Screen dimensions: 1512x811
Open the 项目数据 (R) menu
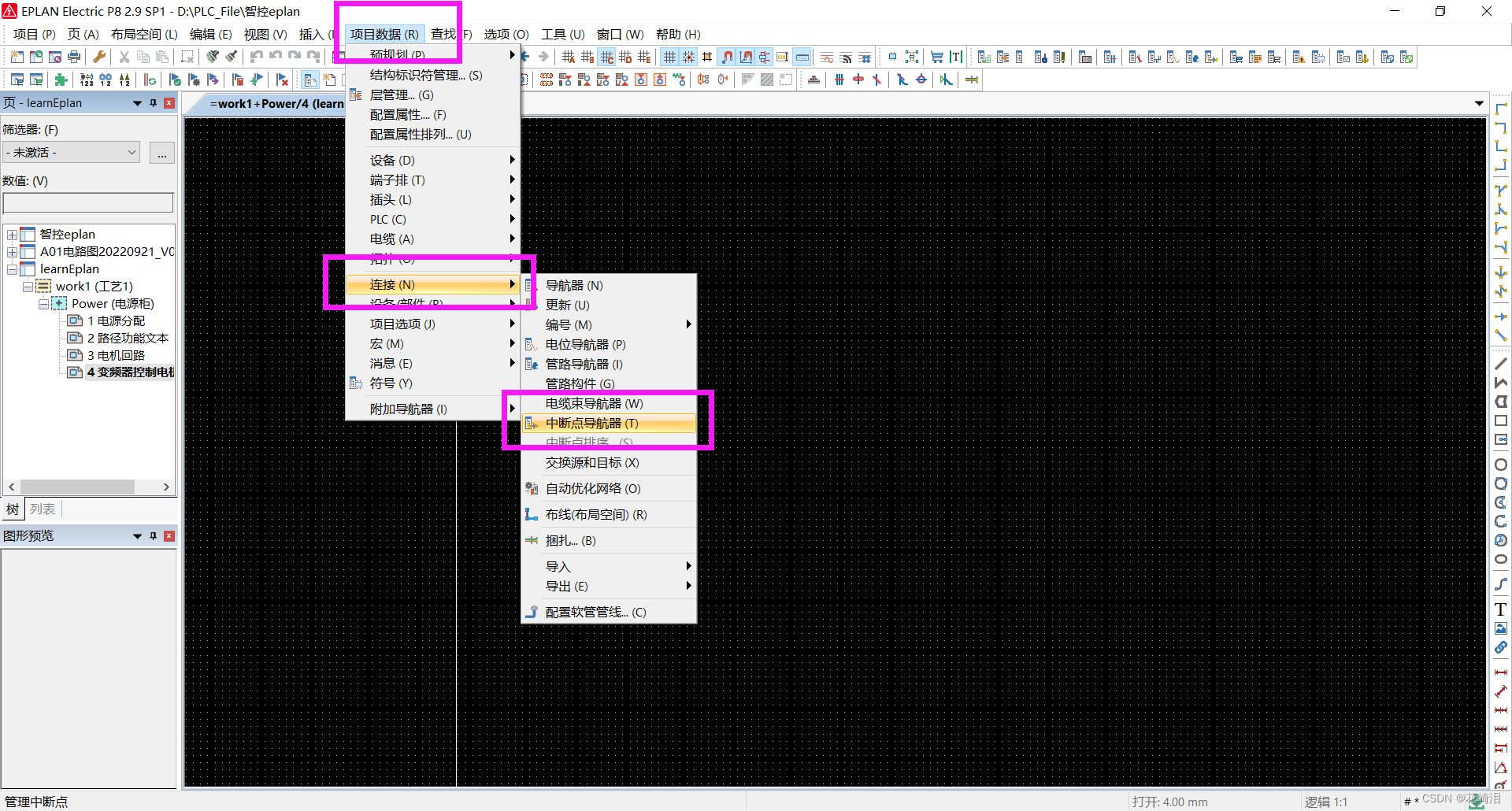point(384,34)
